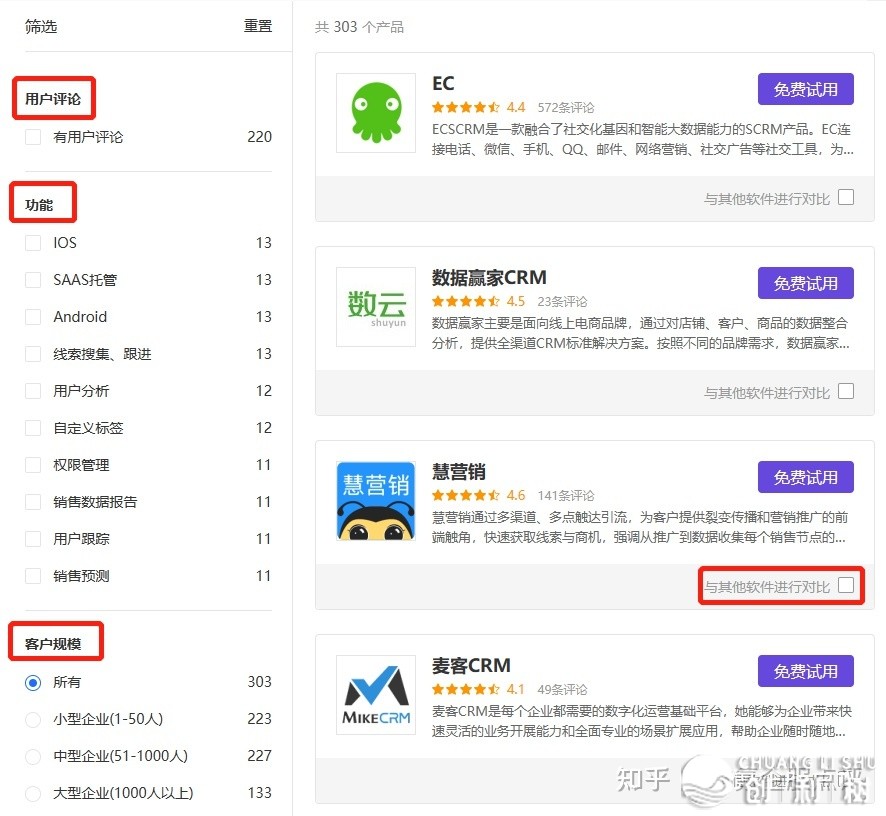Screen dimensions: 886x816
Task: Click 免费试用 for 数据赢家CRM
Action: coord(806,283)
